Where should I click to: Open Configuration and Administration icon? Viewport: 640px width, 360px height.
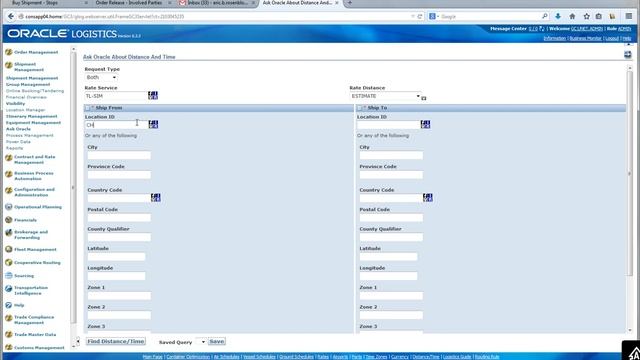(9, 191)
